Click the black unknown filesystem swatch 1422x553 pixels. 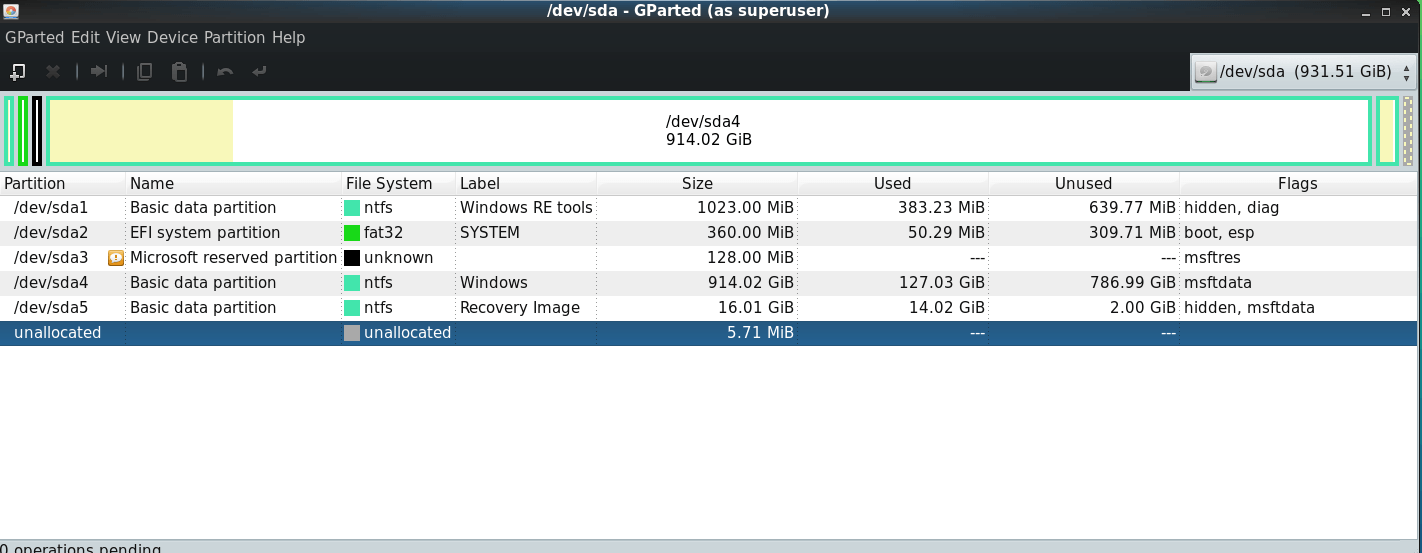pyautogui.click(x=352, y=258)
